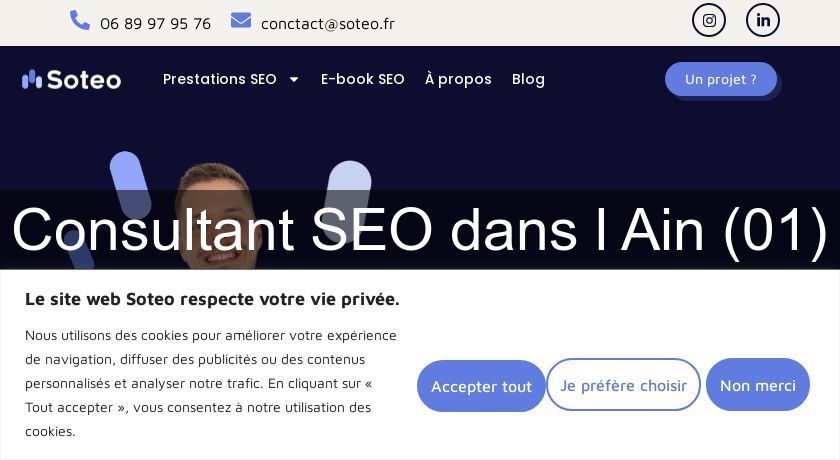Click the conctact@soteo.fr email link

click(x=327, y=23)
